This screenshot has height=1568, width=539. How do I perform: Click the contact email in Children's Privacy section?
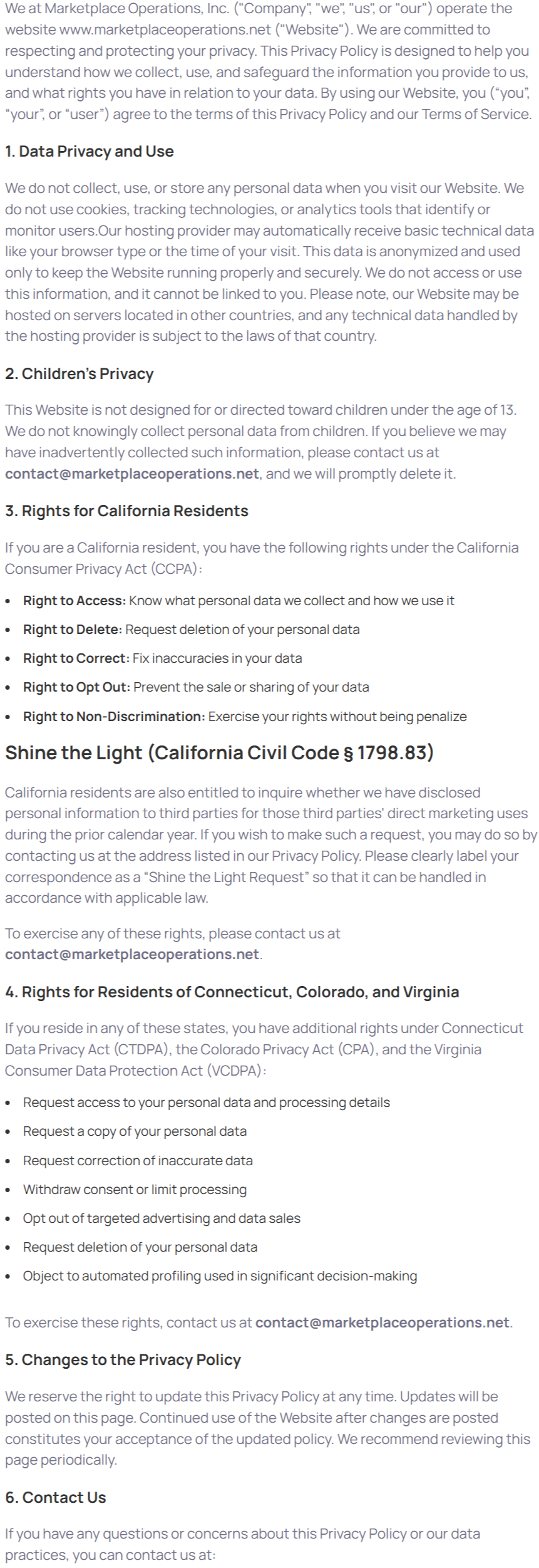131,474
